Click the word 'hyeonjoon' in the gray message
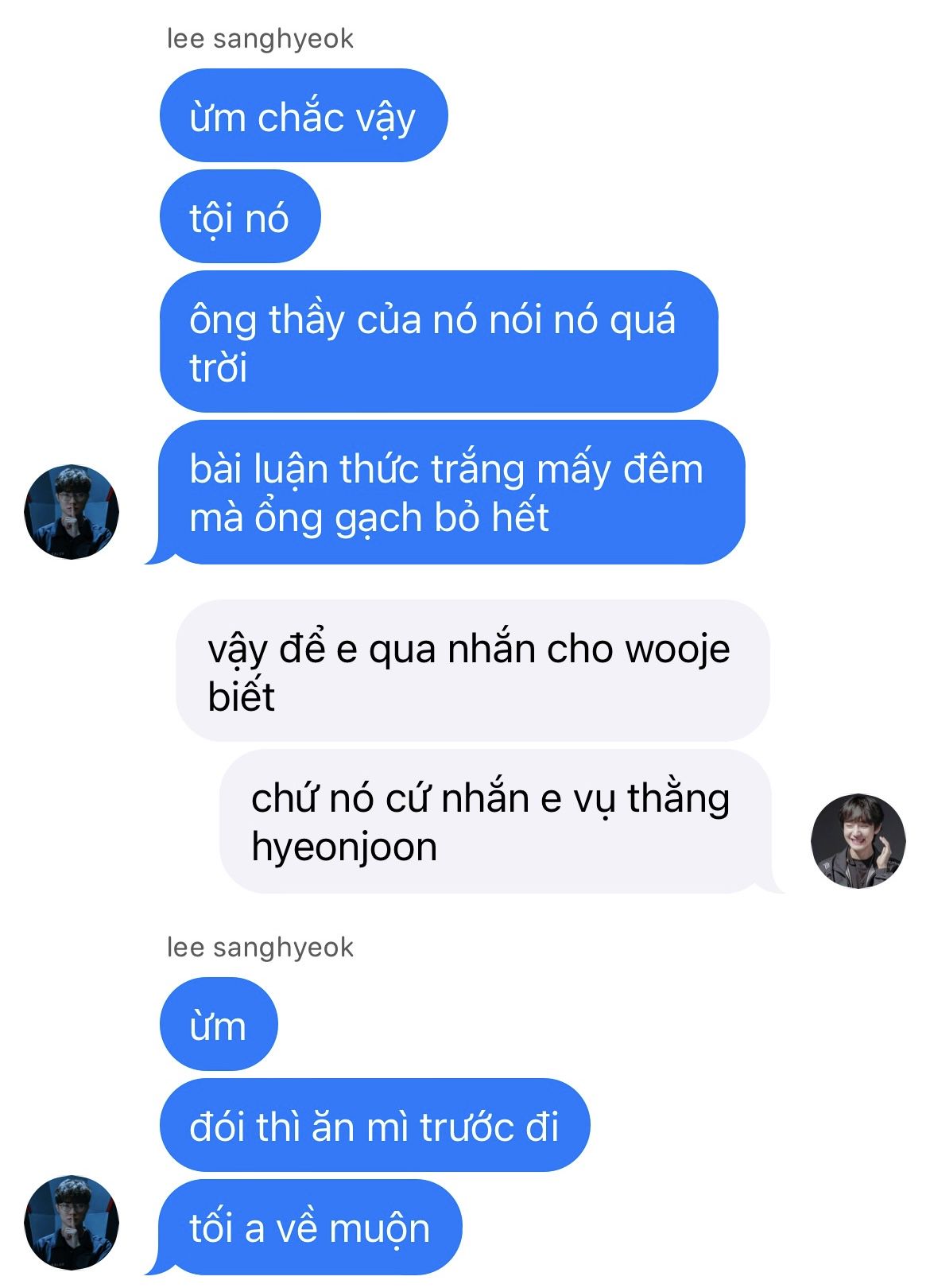Viewport: 930px width, 1288px height. click(344, 848)
